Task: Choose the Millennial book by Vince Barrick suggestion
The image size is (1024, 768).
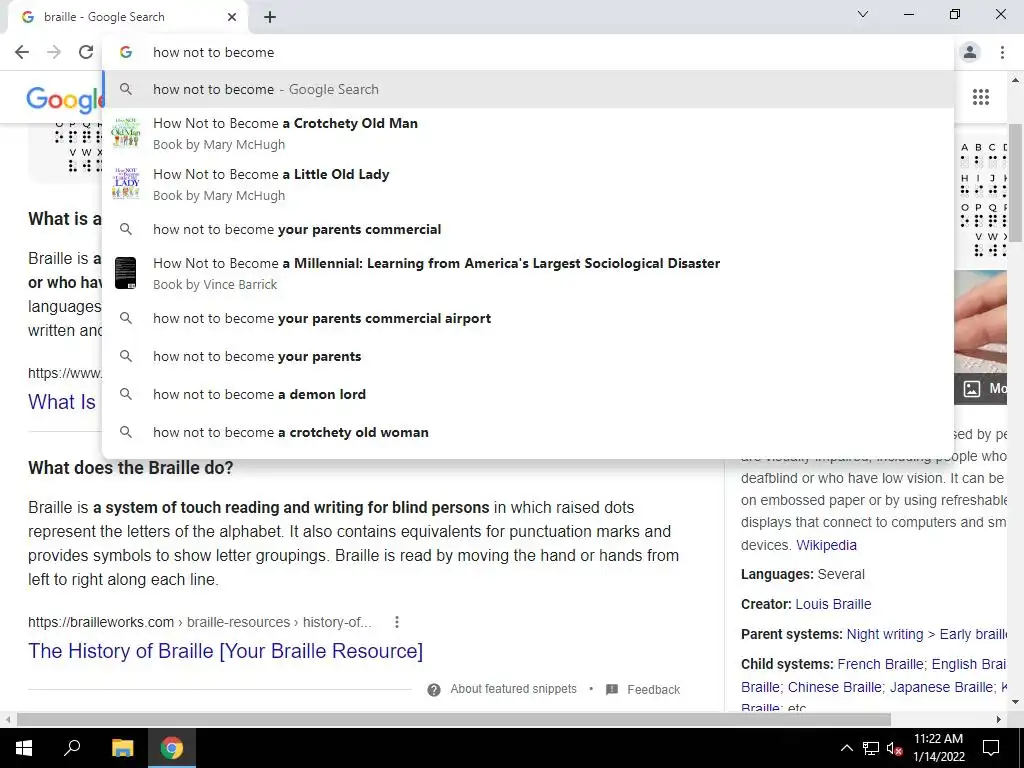Action: point(528,273)
